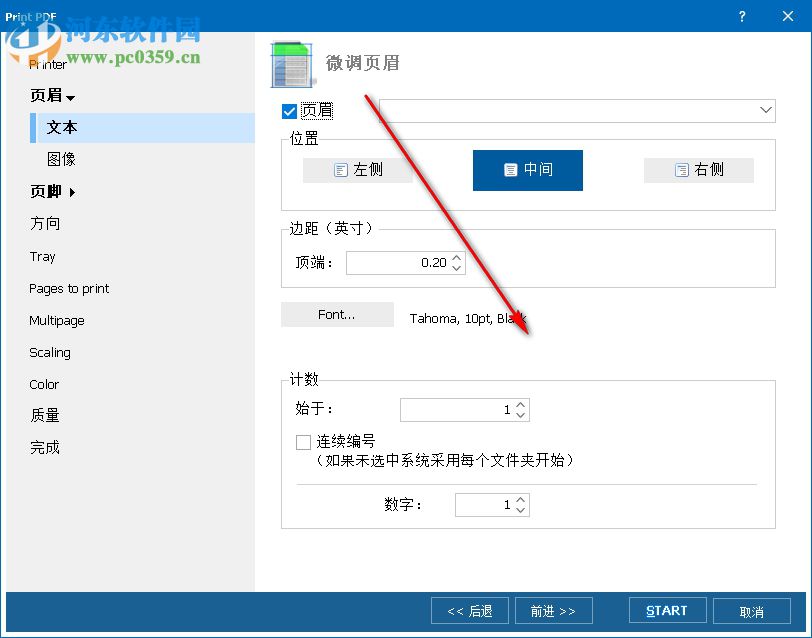Uncheck the 页眉 header checkbox

[289, 111]
